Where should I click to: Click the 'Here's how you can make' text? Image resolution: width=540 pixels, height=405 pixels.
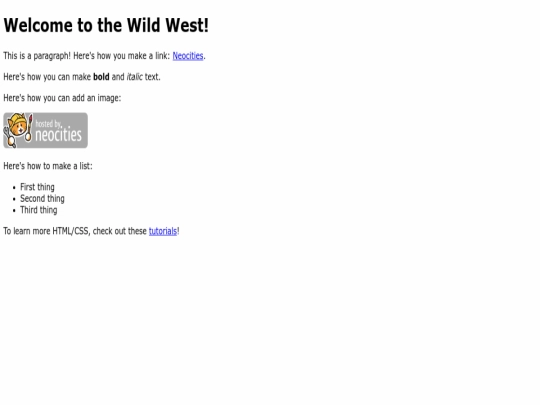click(x=47, y=77)
